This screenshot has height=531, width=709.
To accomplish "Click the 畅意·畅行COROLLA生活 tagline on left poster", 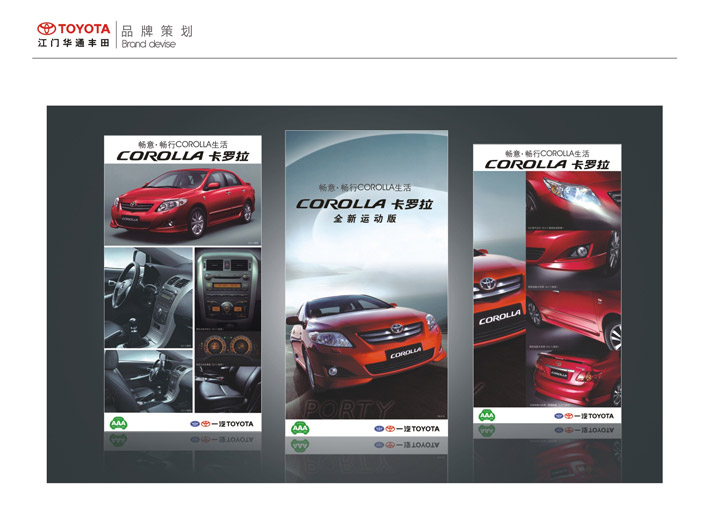I will coord(183,144).
